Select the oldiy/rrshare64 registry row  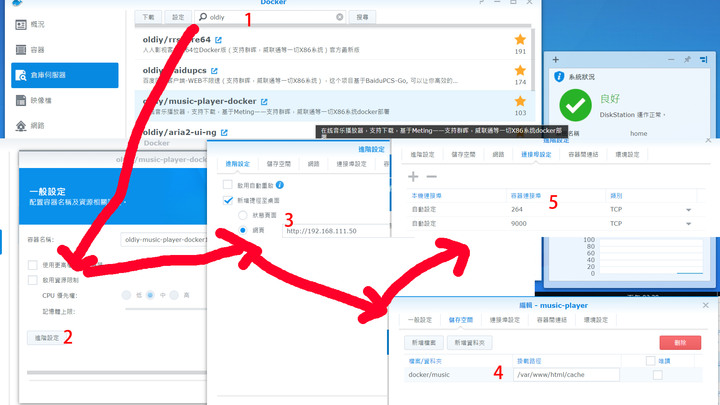point(332,44)
